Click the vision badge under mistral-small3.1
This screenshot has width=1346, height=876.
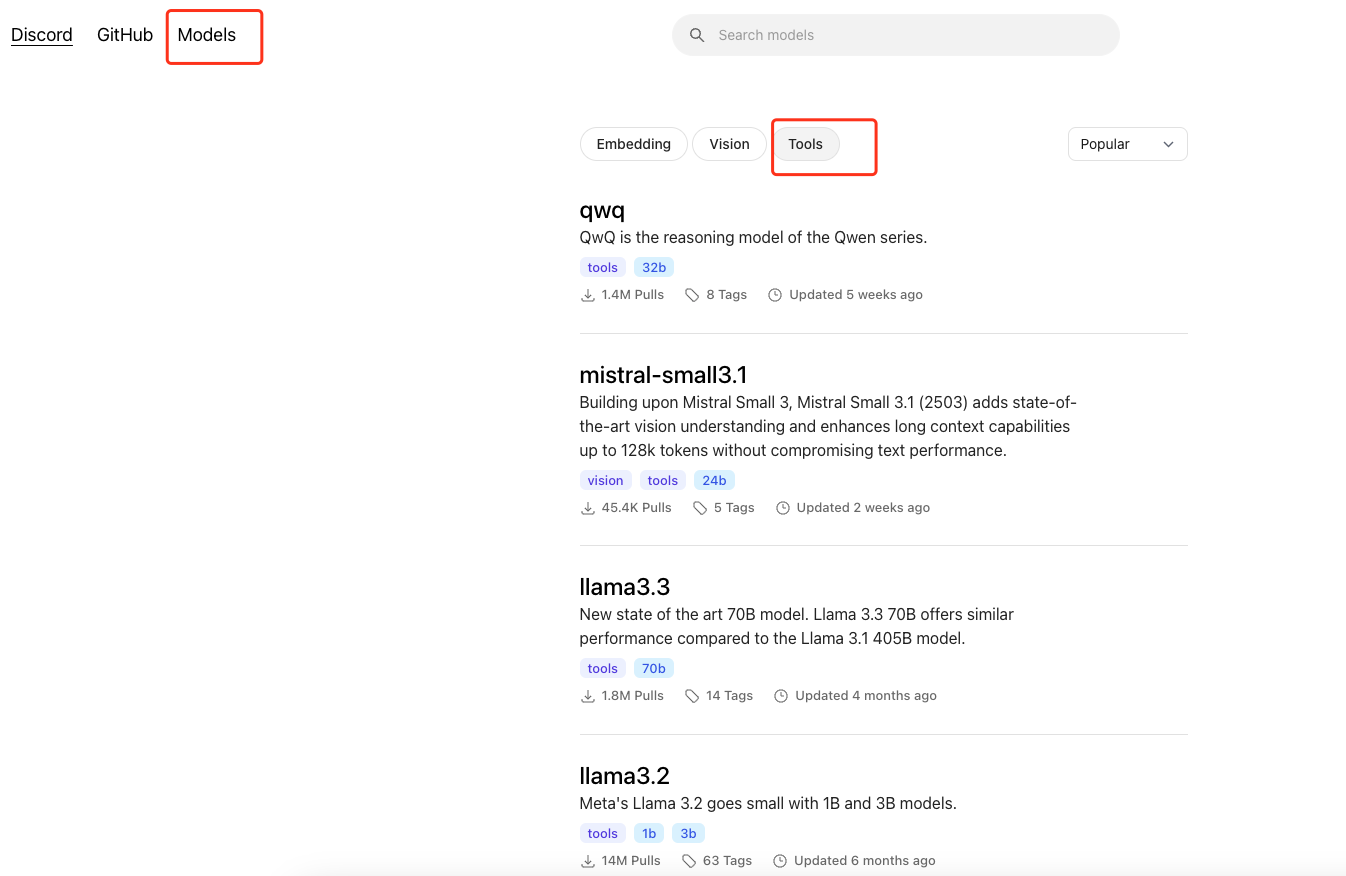[606, 480]
